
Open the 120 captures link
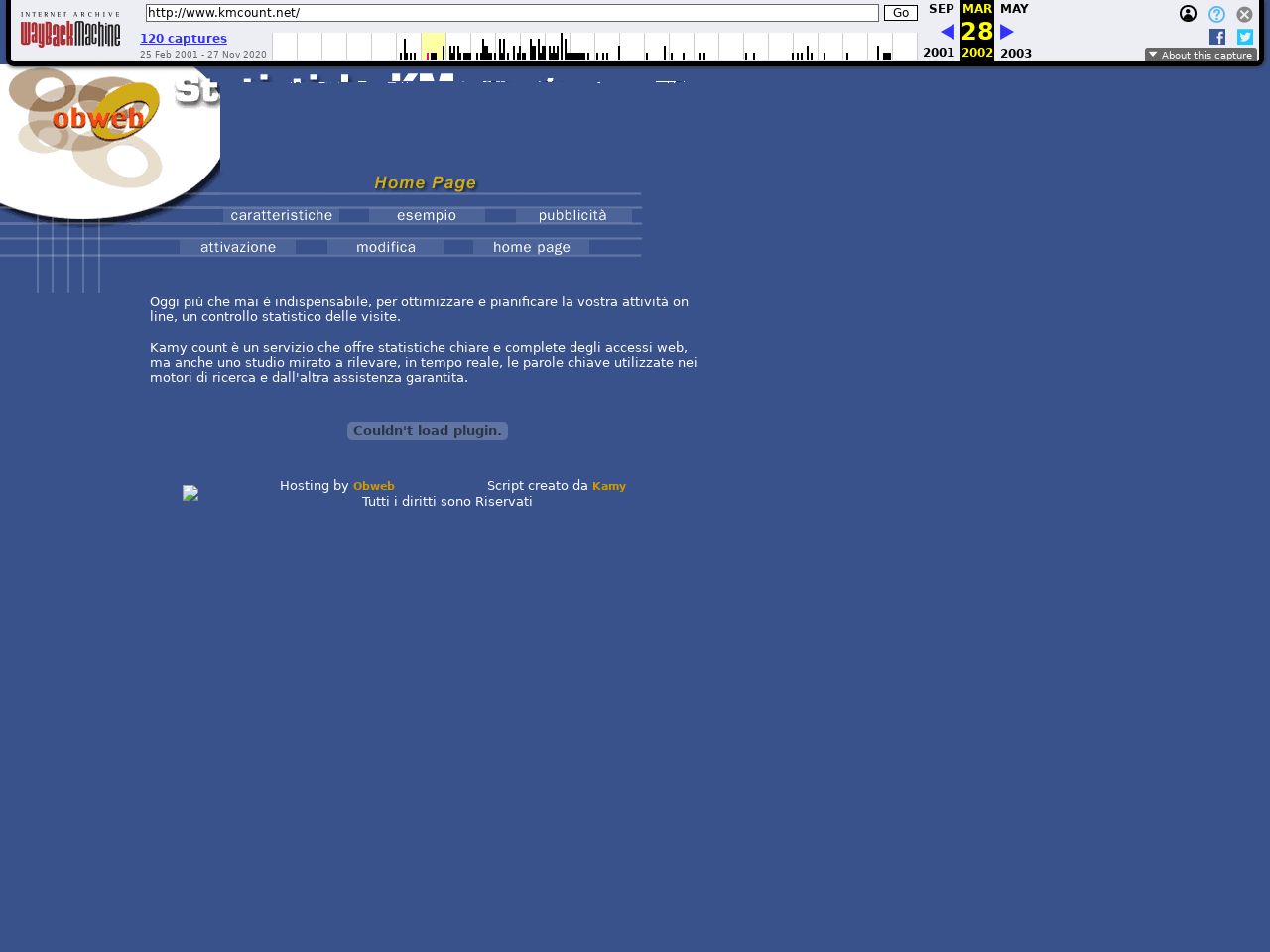click(184, 39)
